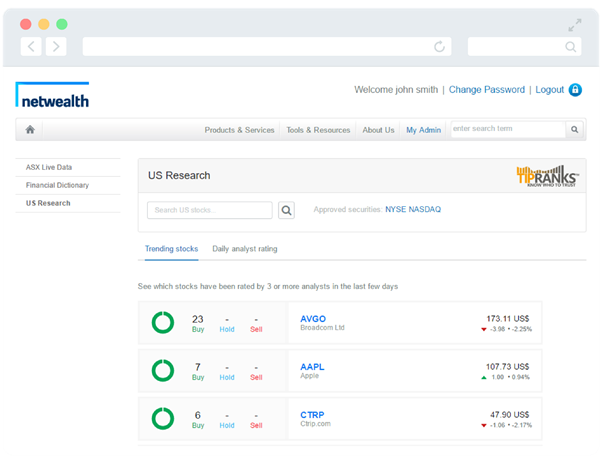
Task: Select ASX Live Data in sidebar
Action: 49,167
